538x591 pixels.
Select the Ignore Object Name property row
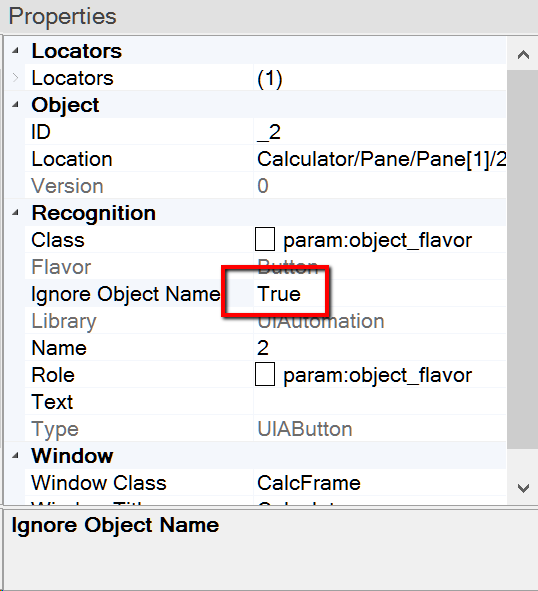[x=265, y=294]
